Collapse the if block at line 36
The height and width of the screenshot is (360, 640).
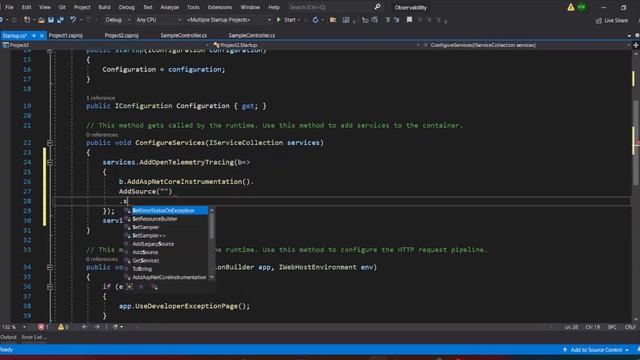click(50, 287)
